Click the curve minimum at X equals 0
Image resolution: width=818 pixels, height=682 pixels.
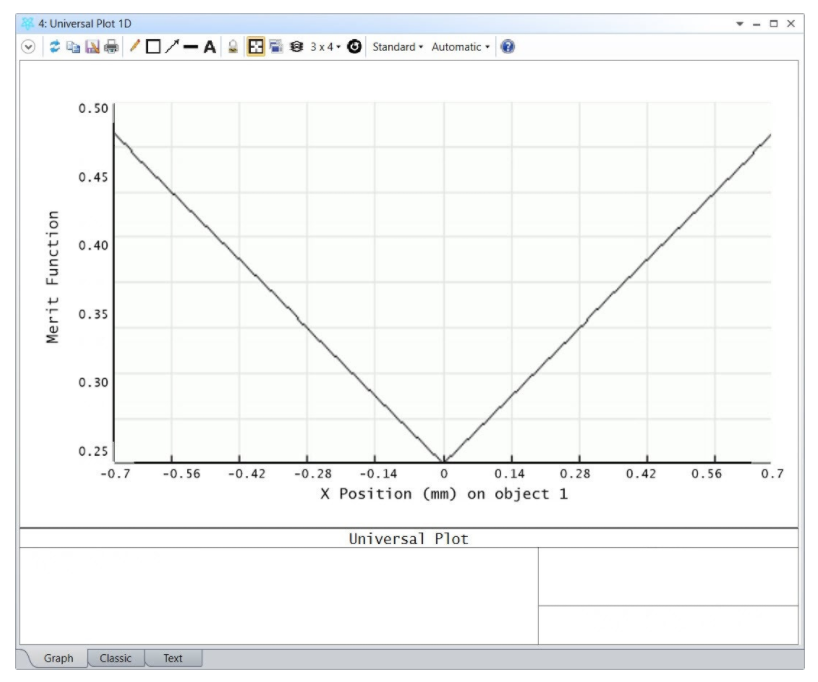443,460
